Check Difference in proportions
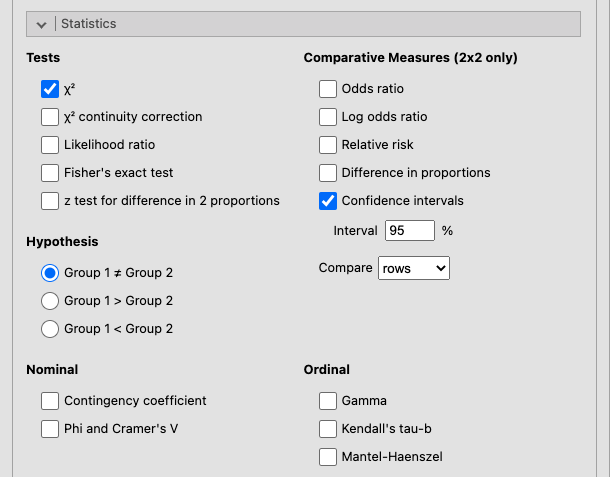Viewport: 610px width, 477px height. pyautogui.click(x=328, y=173)
